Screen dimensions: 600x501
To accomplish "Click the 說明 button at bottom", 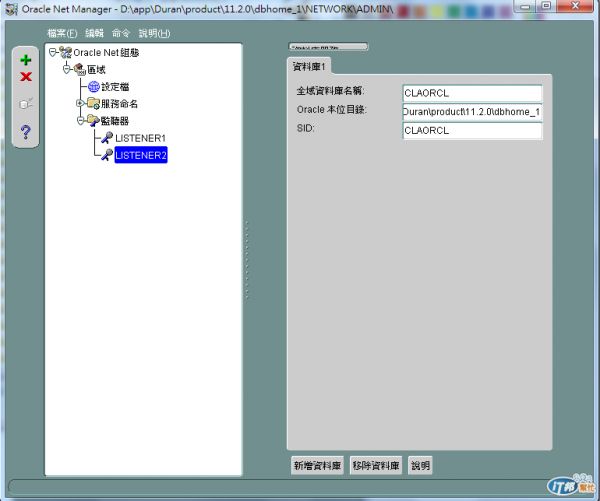I will 420,465.
